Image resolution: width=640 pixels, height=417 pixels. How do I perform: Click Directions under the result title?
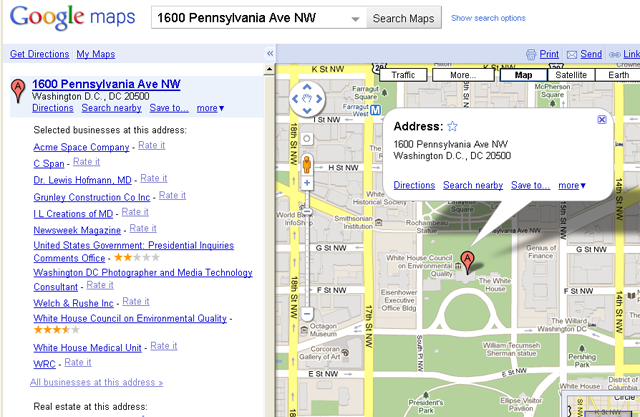(53, 108)
